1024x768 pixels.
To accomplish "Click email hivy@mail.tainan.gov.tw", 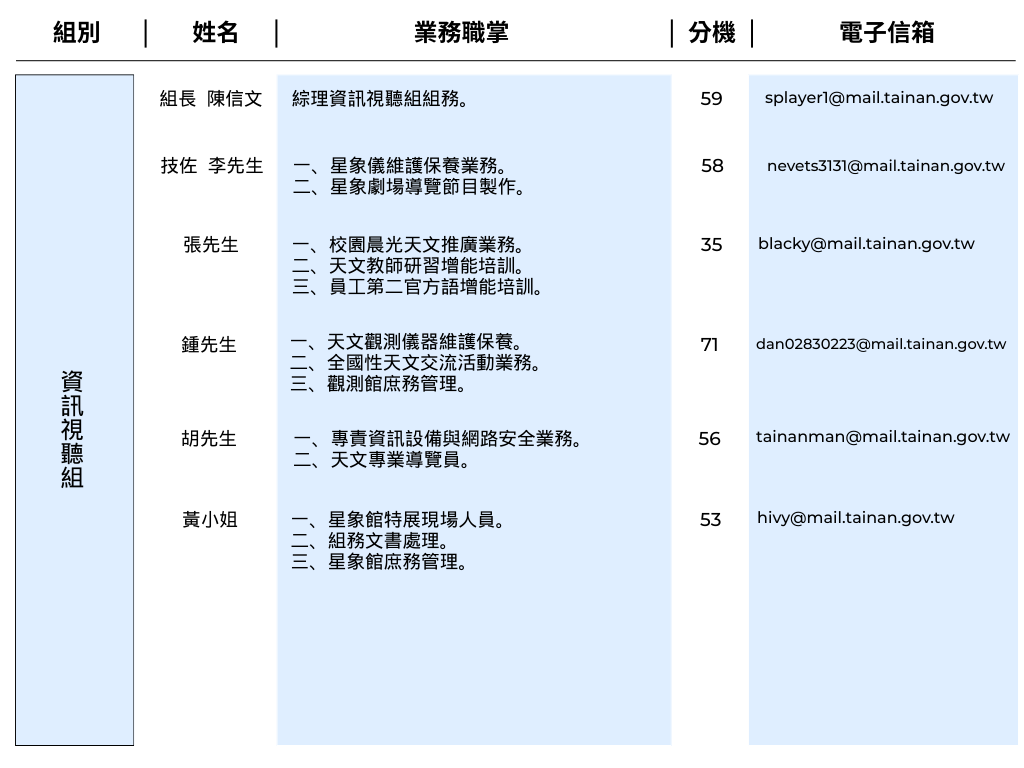I will point(856,519).
